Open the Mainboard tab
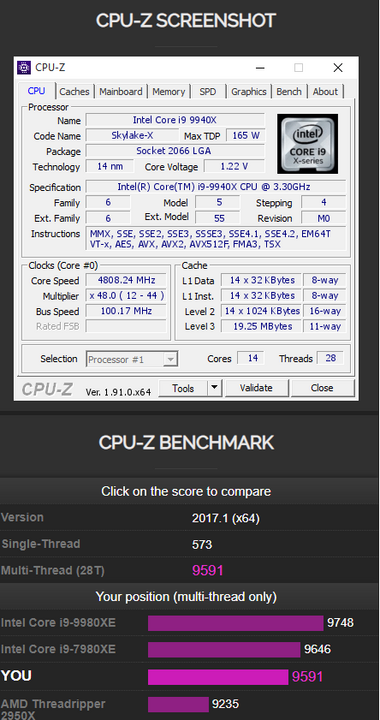This screenshot has height=720, width=380. [121, 91]
